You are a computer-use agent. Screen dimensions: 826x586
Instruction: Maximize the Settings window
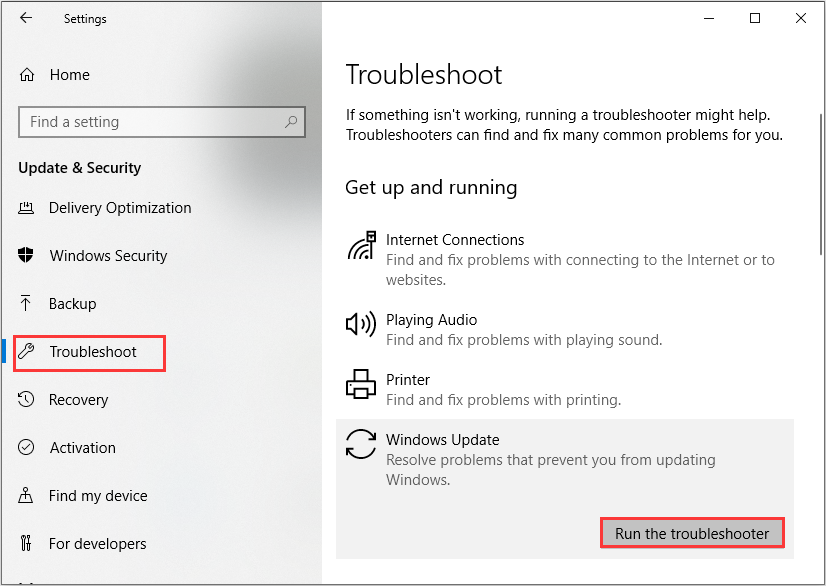pyautogui.click(x=755, y=18)
